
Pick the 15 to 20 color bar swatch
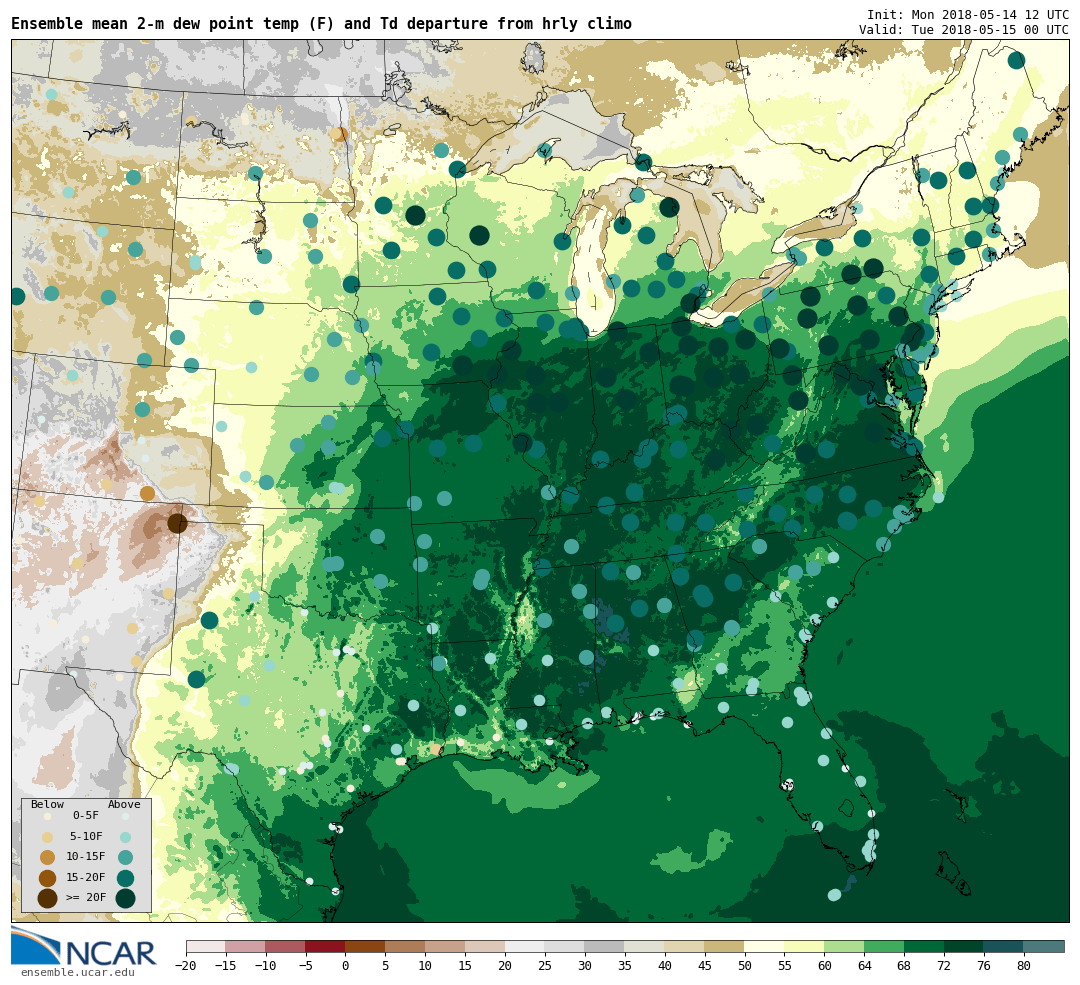click(x=486, y=946)
